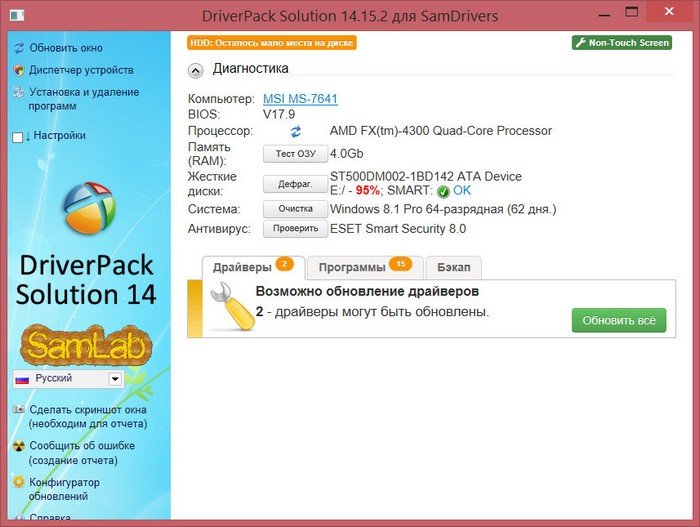The width and height of the screenshot is (700, 527).
Task: Click the blue processor refresh icon
Action: pos(296,131)
